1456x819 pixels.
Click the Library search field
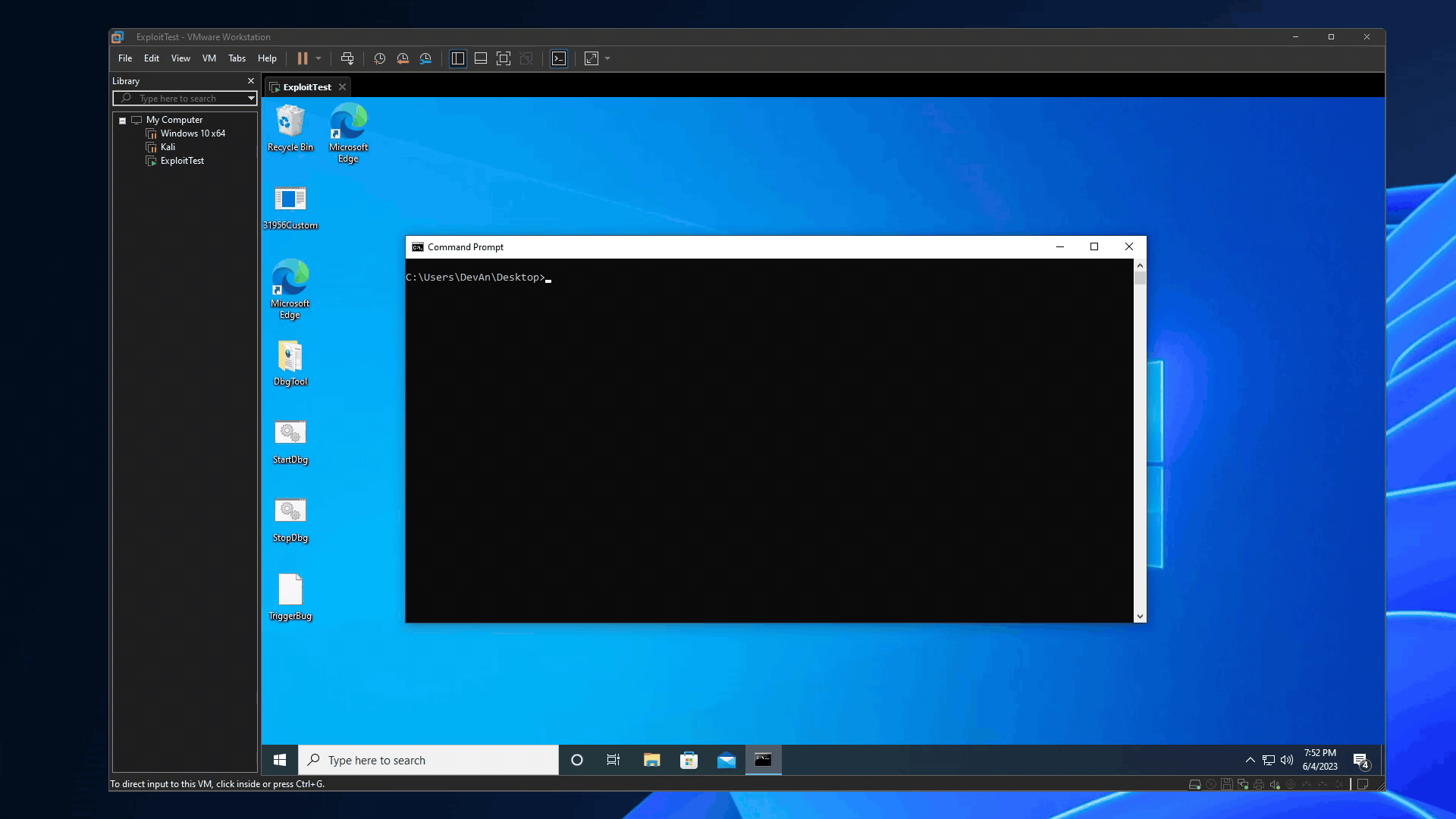[x=185, y=99]
